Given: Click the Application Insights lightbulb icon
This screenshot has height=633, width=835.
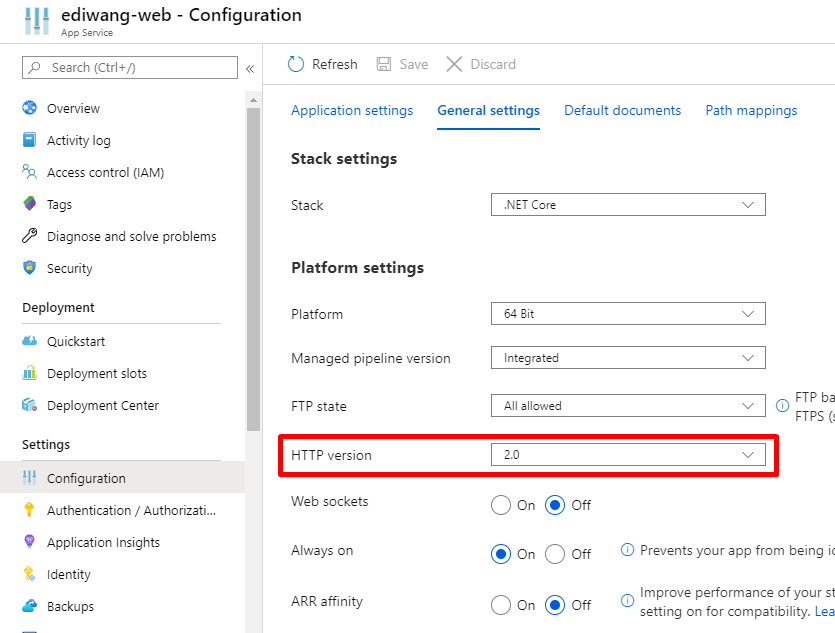Looking at the screenshot, I should point(30,542).
